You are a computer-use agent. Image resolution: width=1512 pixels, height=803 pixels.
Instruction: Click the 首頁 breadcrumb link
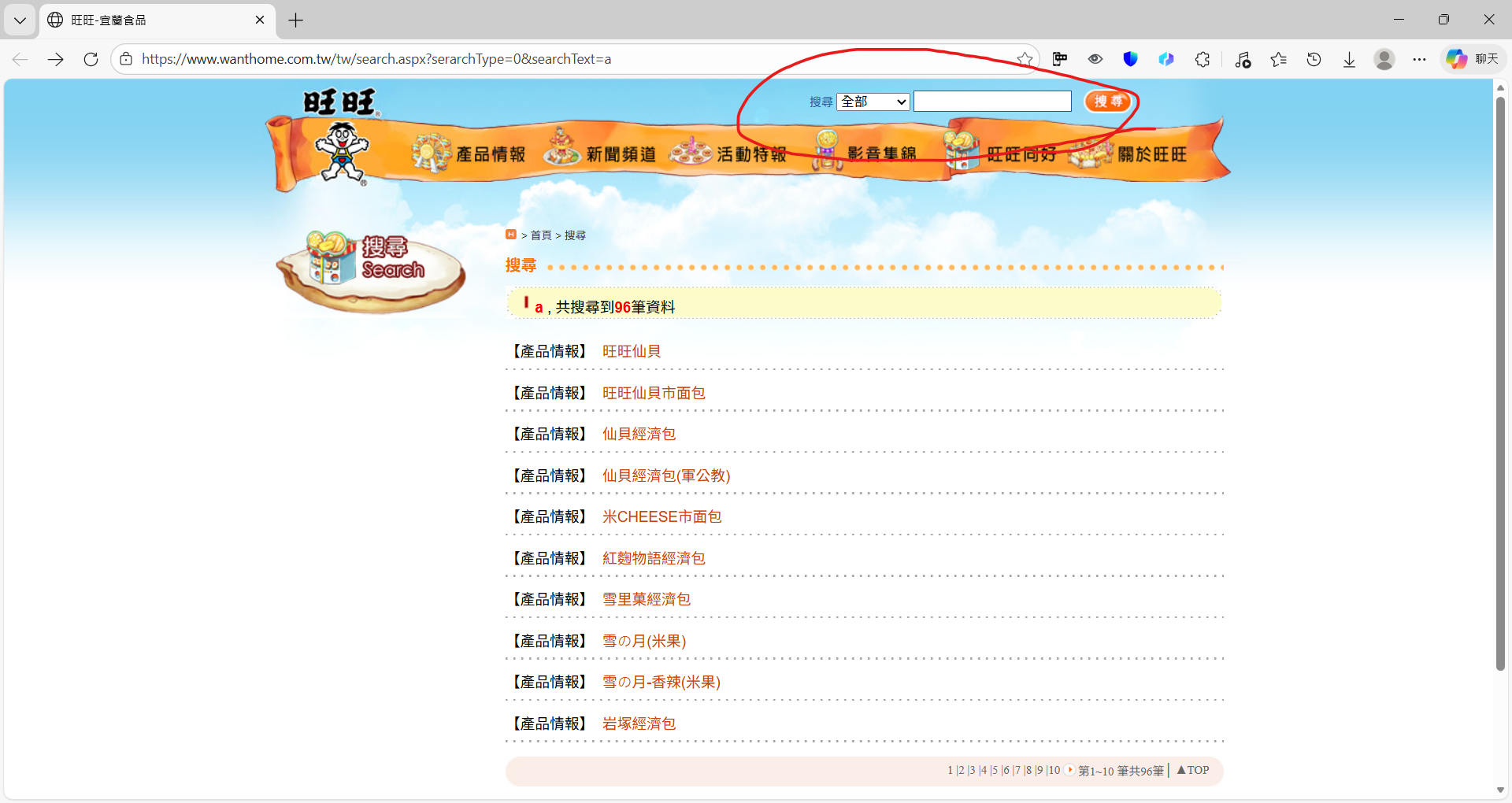541,235
